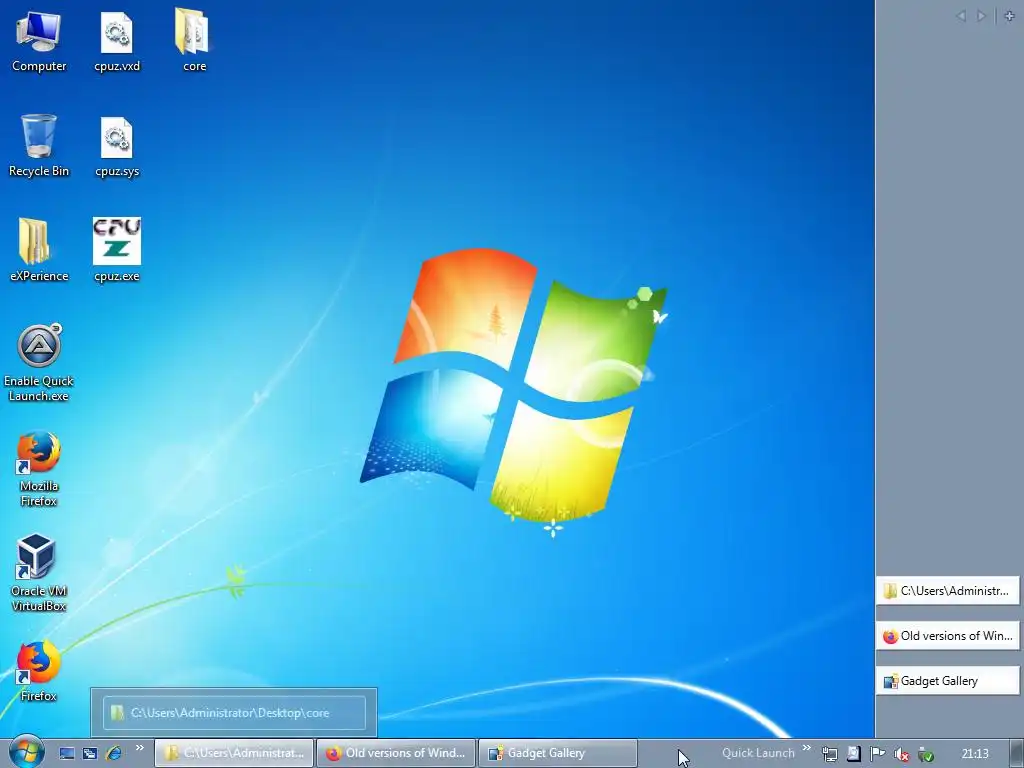Open the Windows Start orb
This screenshot has height=768, width=1024.
click(x=27, y=753)
